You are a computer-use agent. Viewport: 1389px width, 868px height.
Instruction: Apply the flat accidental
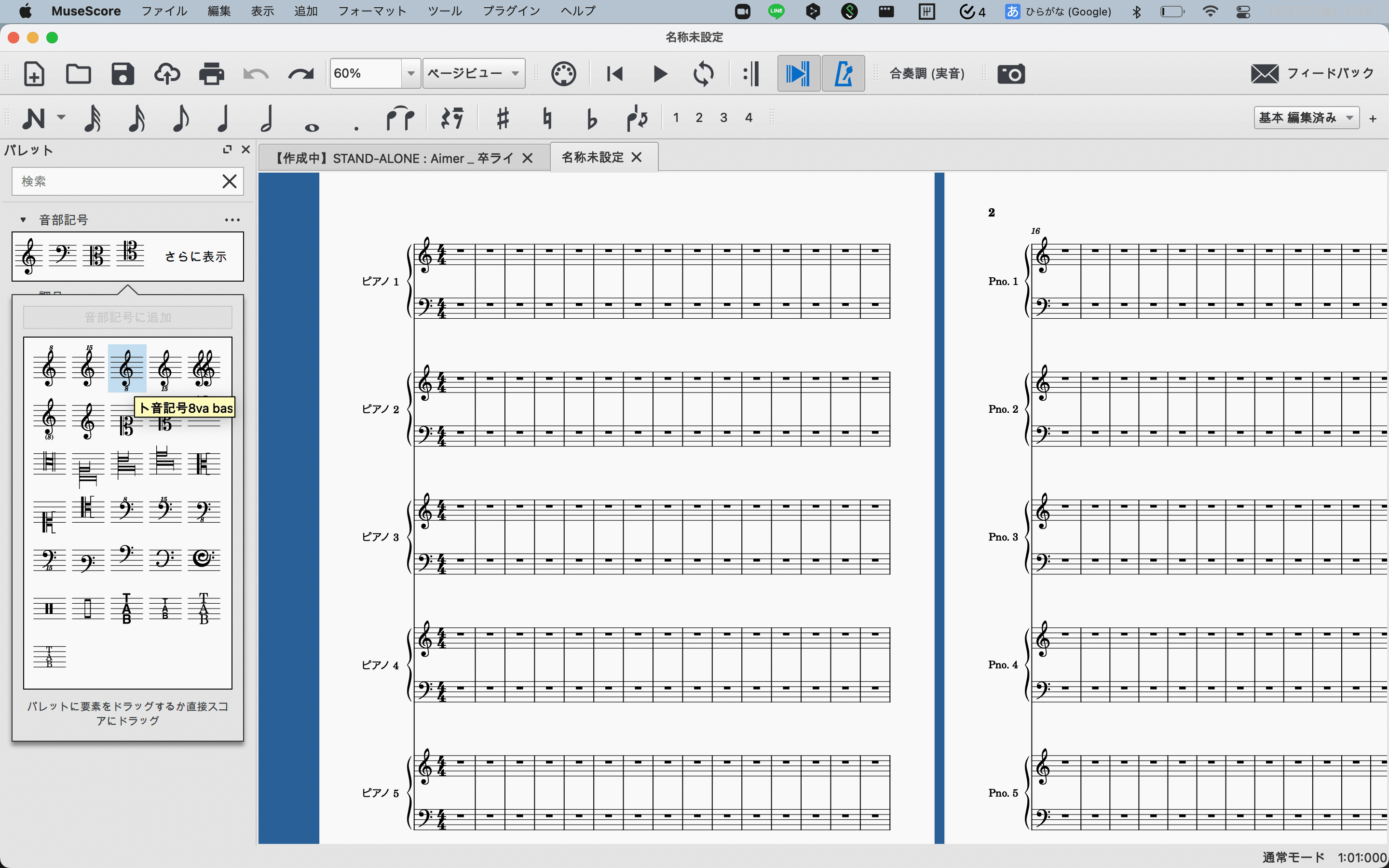point(592,118)
